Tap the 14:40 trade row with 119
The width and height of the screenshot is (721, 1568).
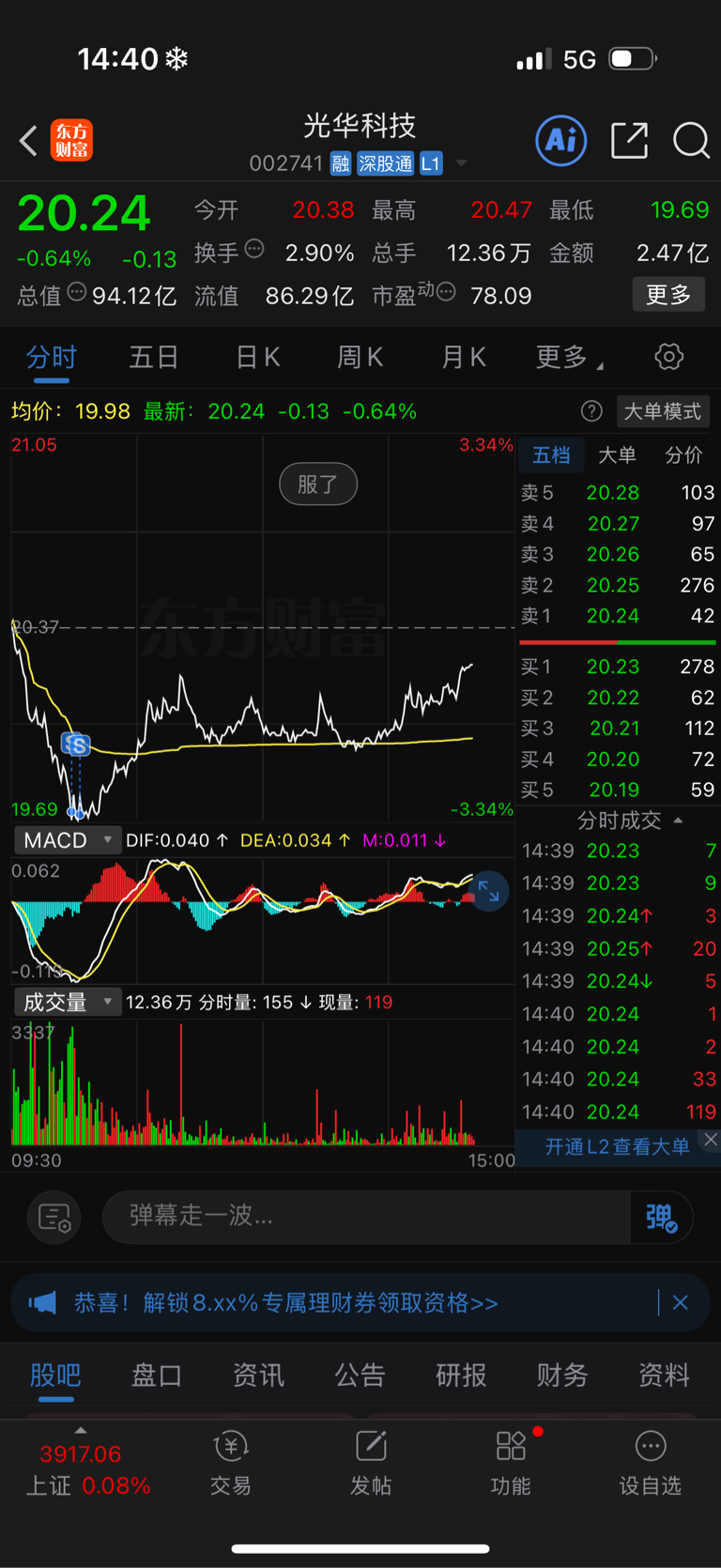619,1112
